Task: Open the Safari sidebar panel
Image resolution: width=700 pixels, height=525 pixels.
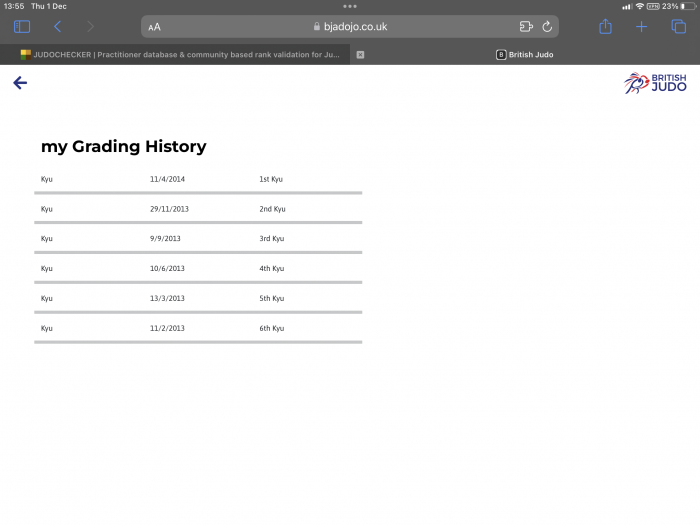Action: click(22, 27)
